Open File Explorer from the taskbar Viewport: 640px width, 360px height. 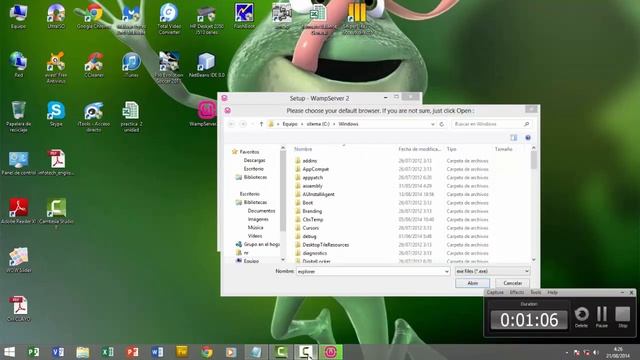point(82,352)
